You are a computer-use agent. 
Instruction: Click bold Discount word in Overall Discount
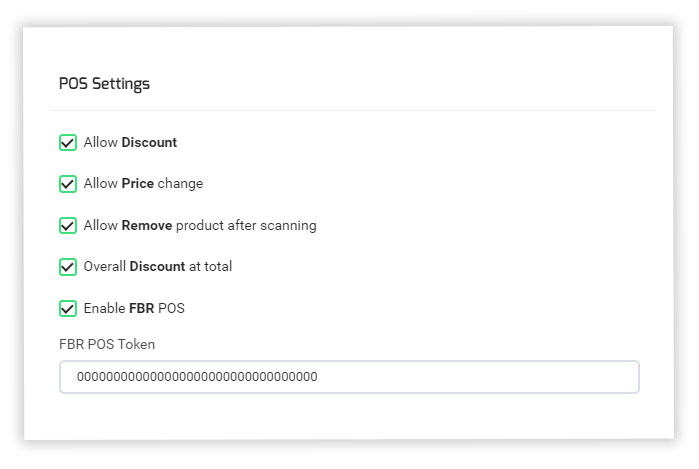tap(157, 266)
